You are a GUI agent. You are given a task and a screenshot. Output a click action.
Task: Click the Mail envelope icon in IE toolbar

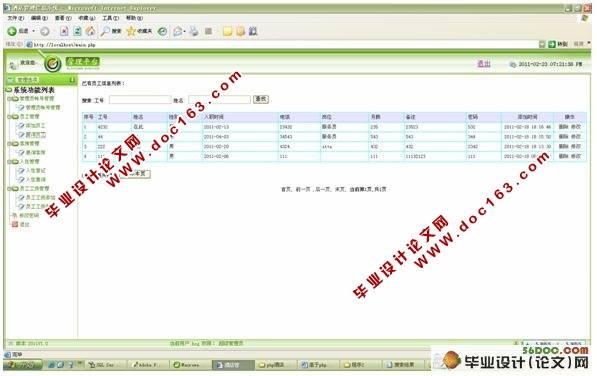(x=177, y=31)
